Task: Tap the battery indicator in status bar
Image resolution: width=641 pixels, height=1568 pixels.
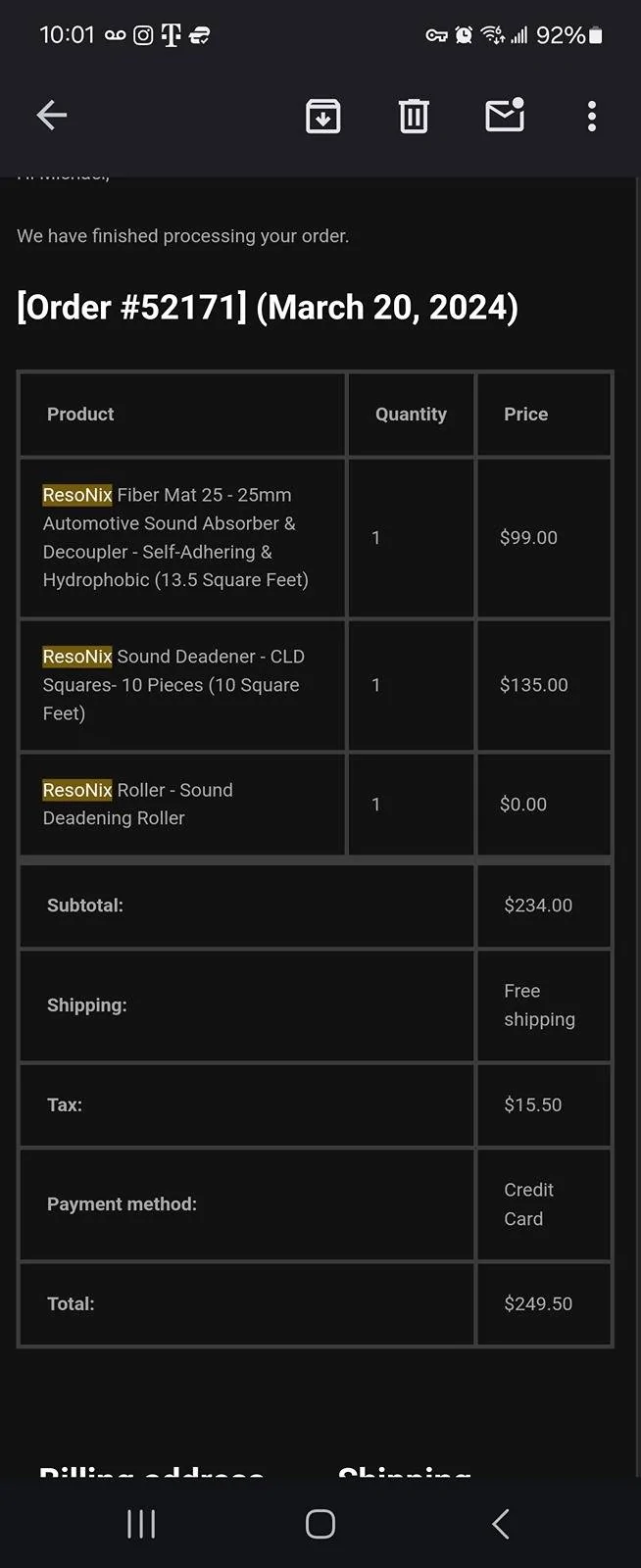Action: coord(595,35)
